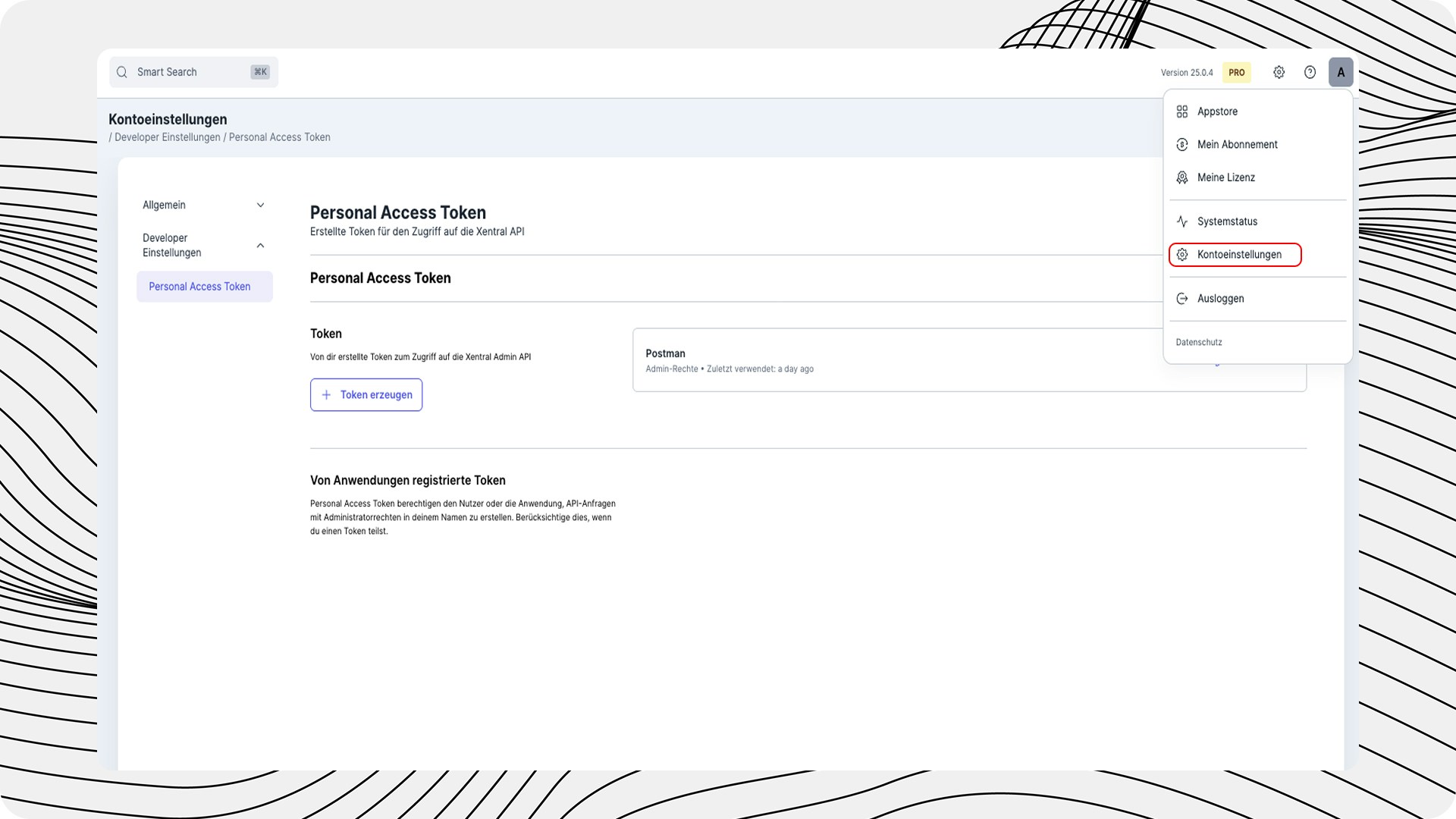
Task: Click the 'Token' section heading
Action: (326, 334)
